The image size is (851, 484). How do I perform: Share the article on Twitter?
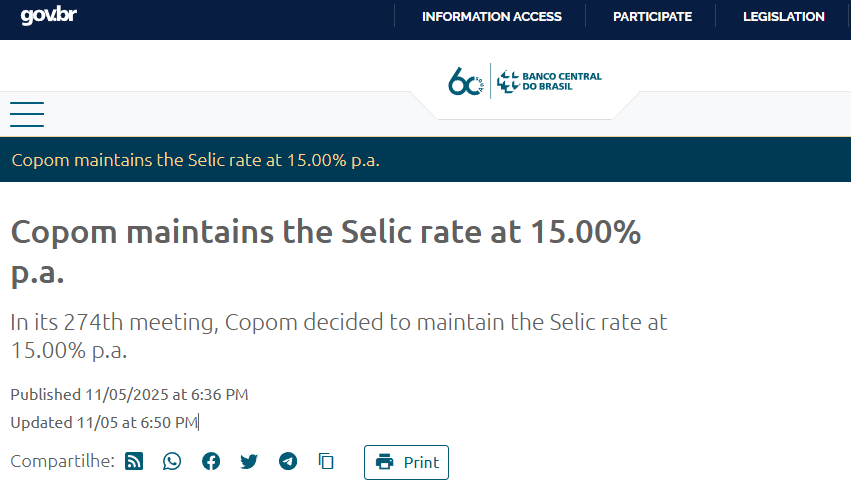(249, 461)
